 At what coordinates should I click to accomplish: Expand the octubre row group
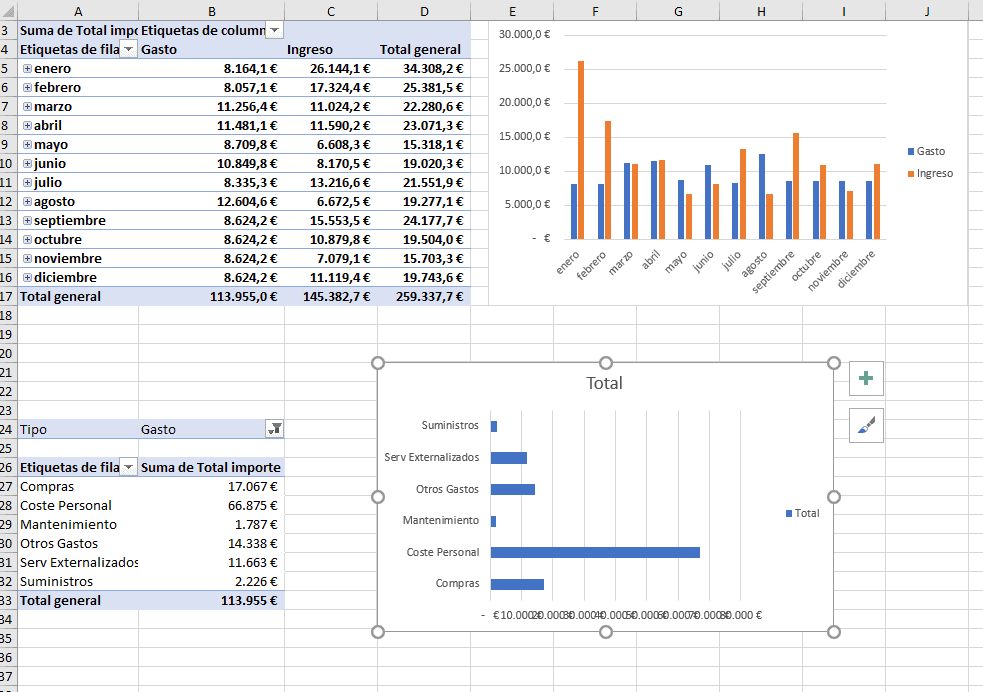click(28, 239)
